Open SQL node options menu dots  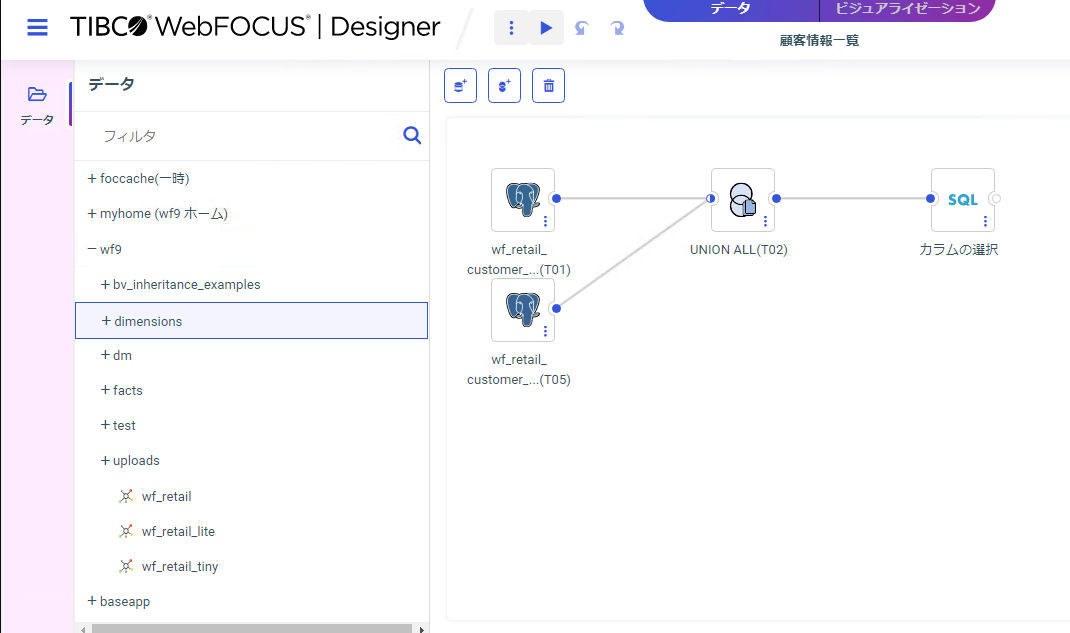click(985, 221)
